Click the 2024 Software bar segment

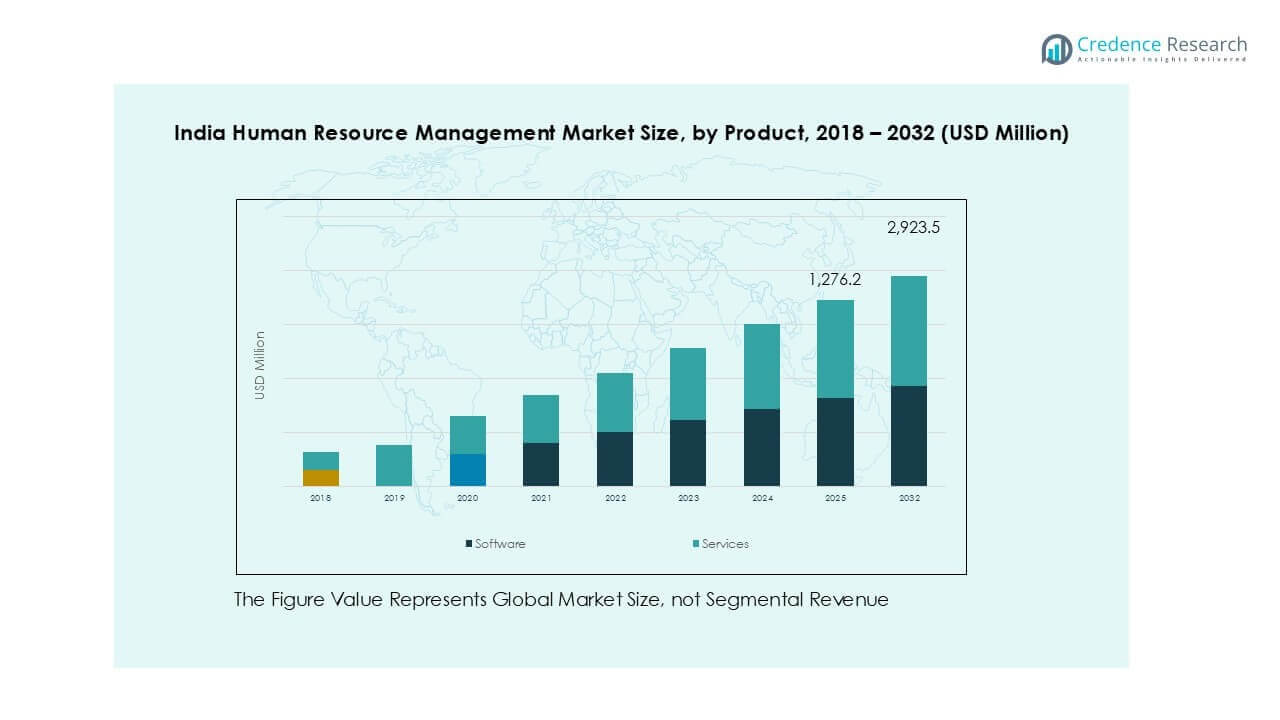[x=762, y=447]
